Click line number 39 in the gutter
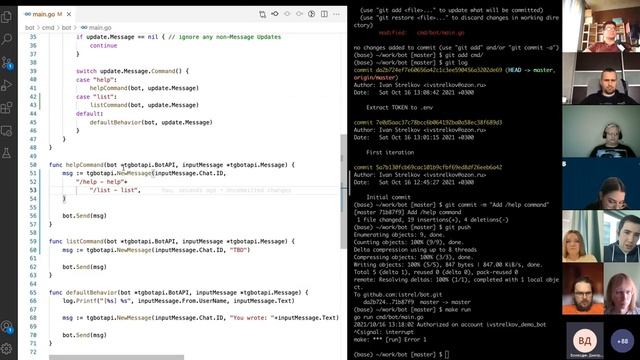Image resolution: width=640 pixels, height=360 pixels. [33, 71]
